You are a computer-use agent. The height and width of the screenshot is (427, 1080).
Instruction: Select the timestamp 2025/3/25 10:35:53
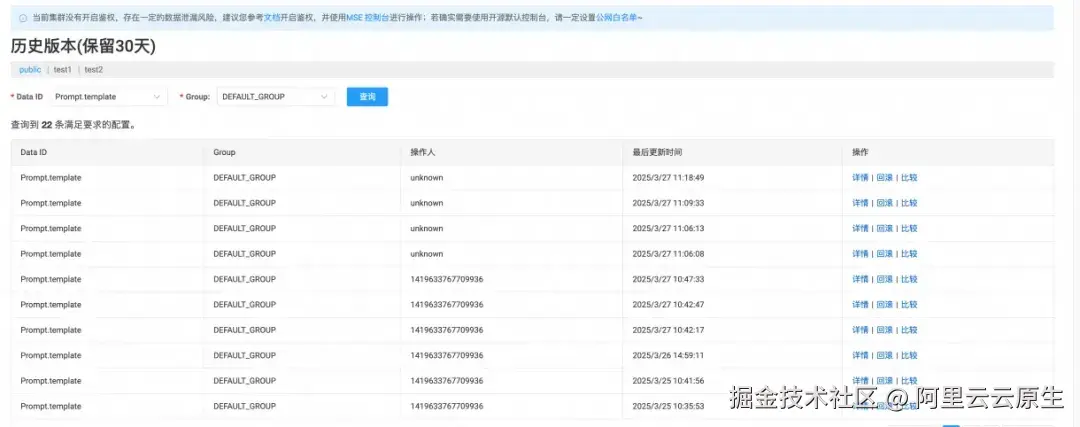[x=668, y=406]
